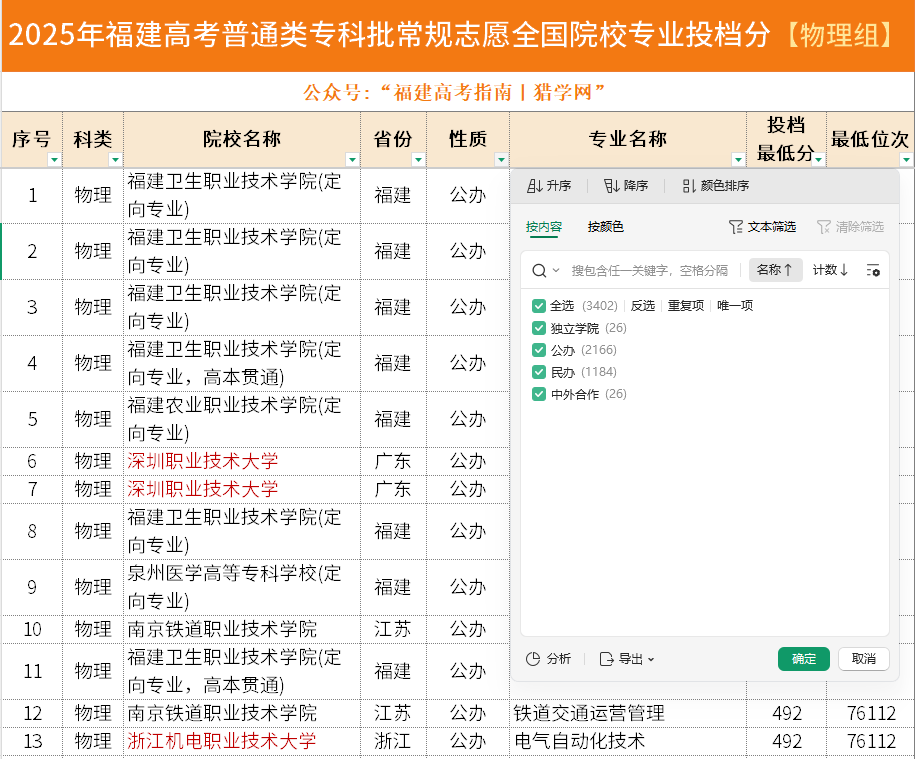Click 反选 invert selection link
The image size is (915, 759).
click(642, 306)
